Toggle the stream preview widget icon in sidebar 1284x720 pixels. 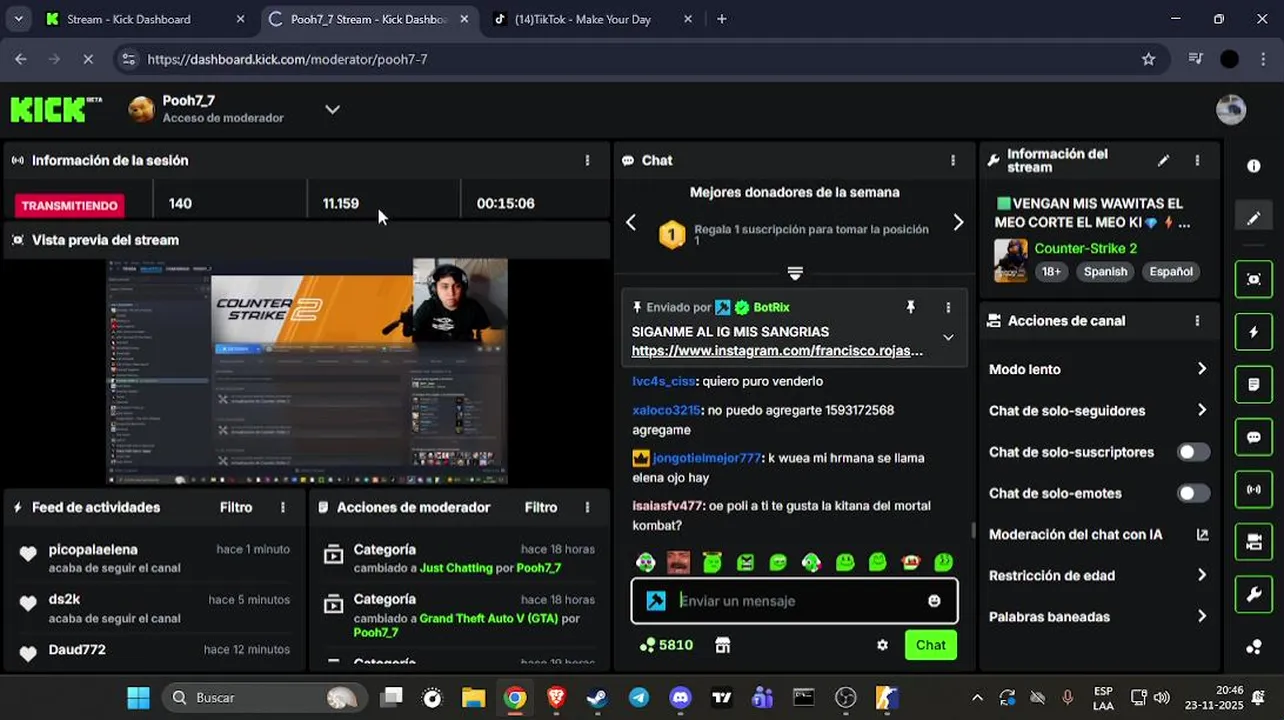tap(1254, 280)
